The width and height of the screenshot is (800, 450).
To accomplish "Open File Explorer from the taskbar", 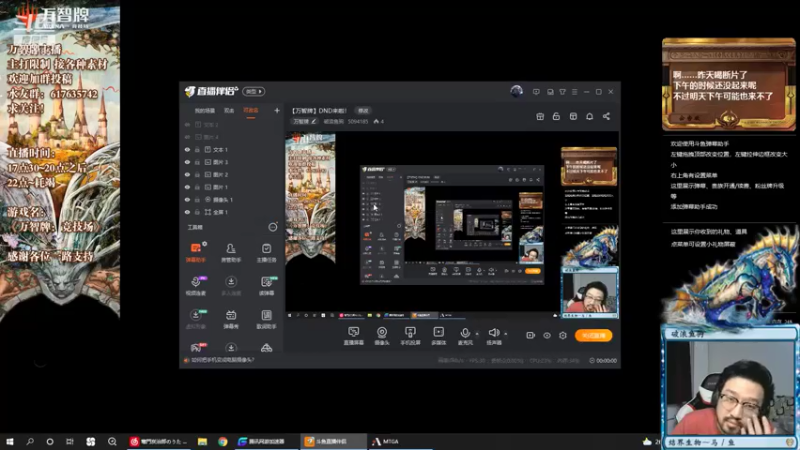I will (x=203, y=441).
